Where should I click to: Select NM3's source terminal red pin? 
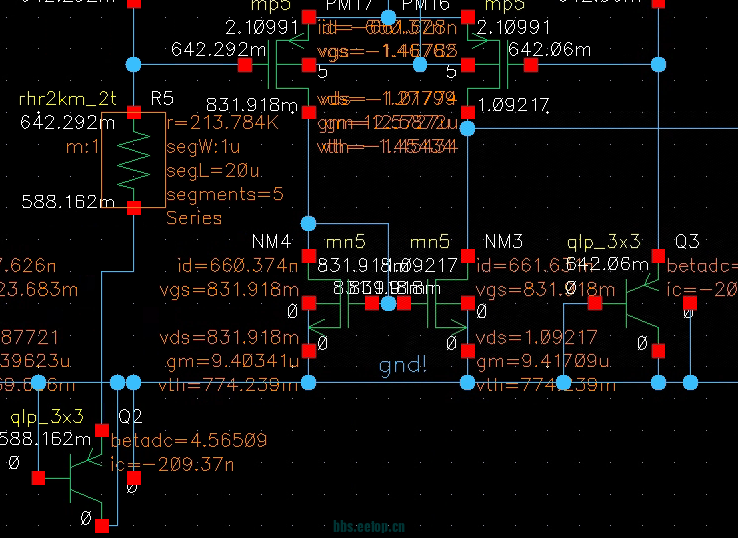pyautogui.click(x=468, y=351)
